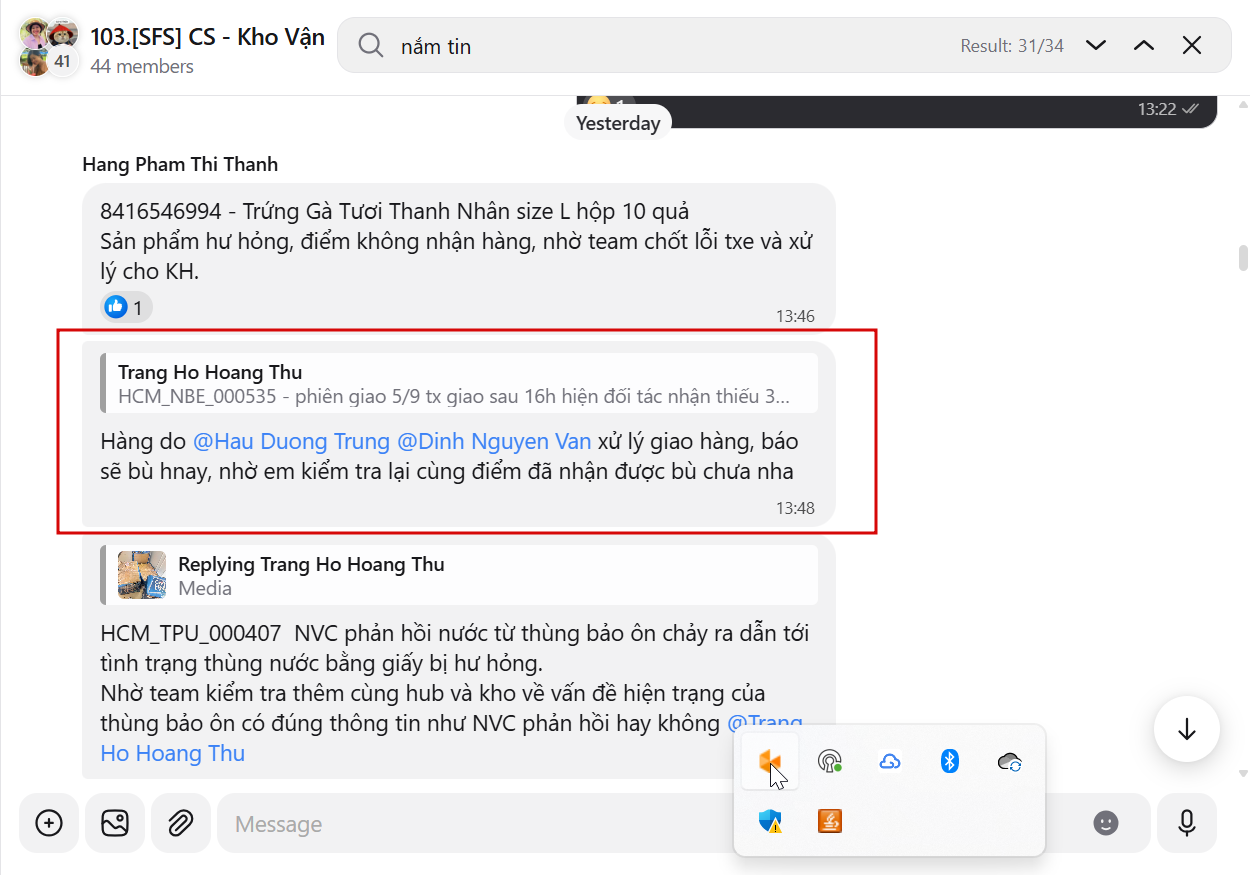The image size is (1250, 875).
Task: Close the message search bar
Action: pos(1192,45)
